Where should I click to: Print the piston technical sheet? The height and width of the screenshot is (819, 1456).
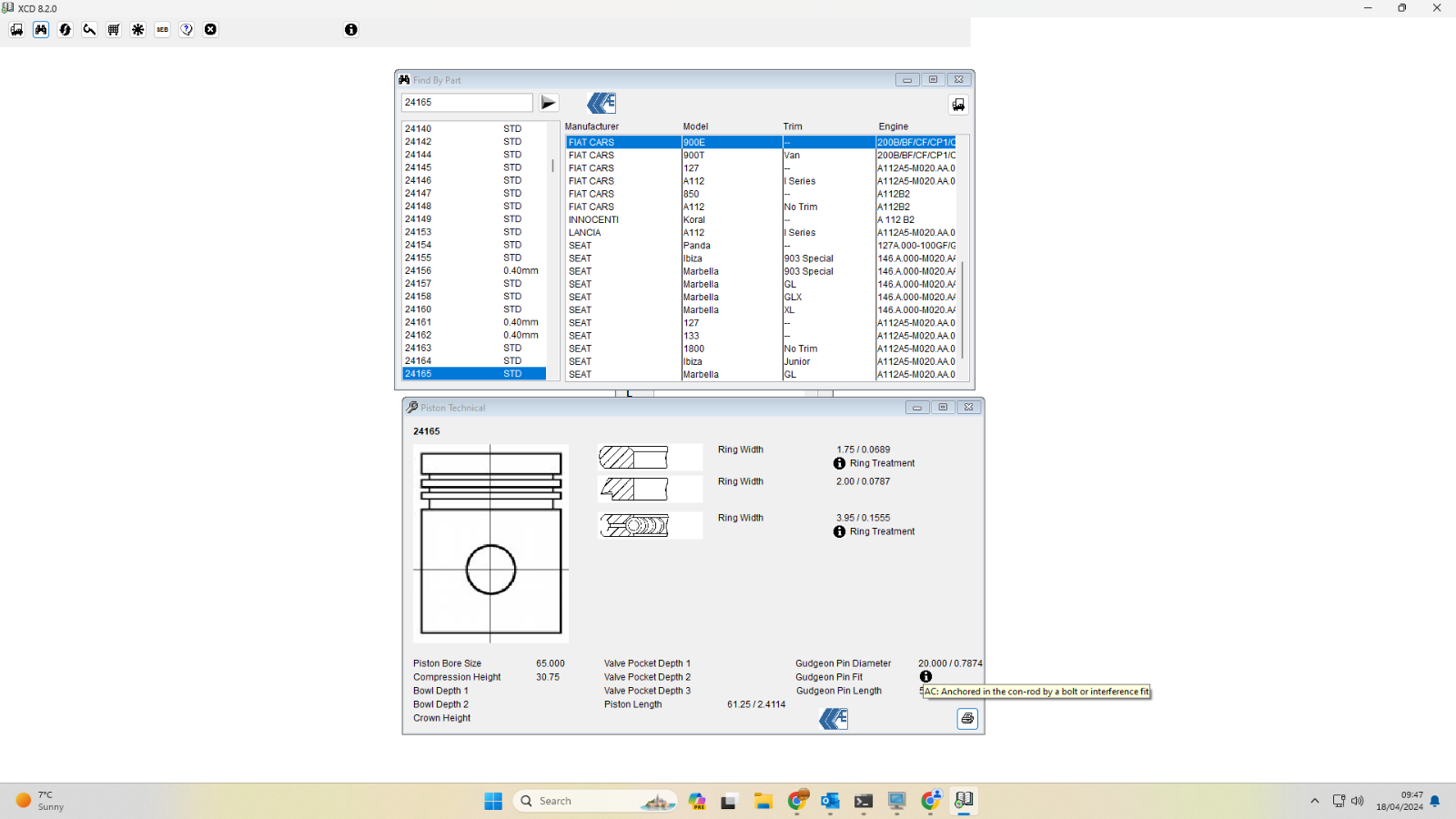pyautogui.click(x=967, y=719)
